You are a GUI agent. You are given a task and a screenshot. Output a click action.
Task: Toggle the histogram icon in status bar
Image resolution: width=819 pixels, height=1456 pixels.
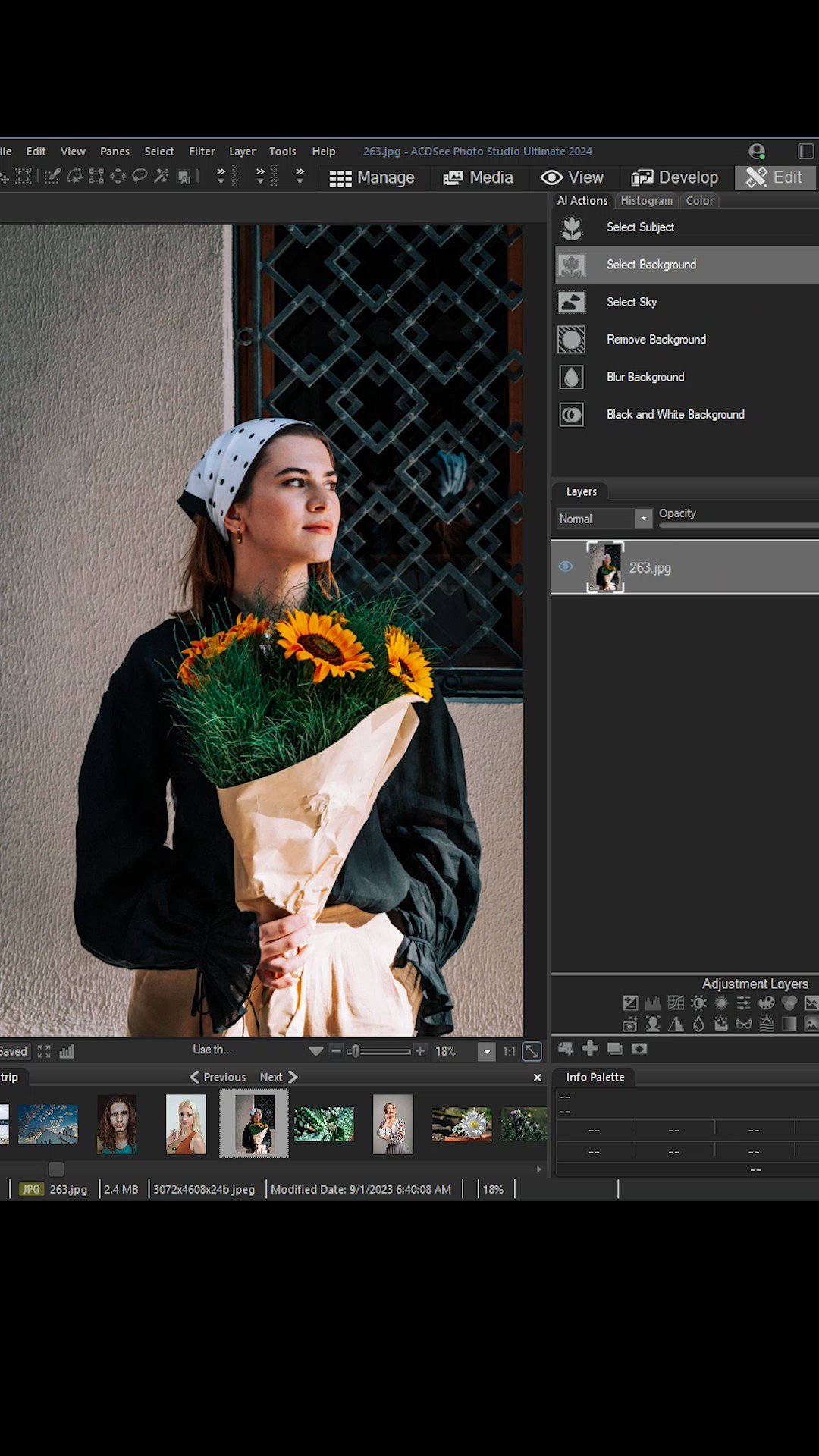tap(67, 1051)
